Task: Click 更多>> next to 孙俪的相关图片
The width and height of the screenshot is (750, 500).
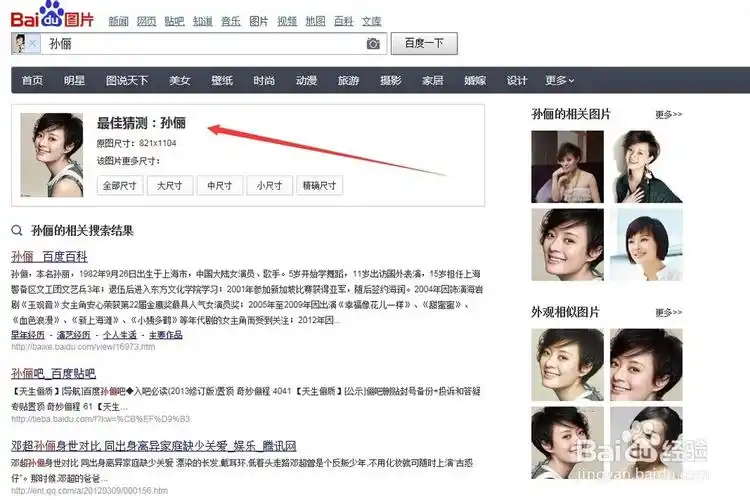Action: (x=669, y=115)
